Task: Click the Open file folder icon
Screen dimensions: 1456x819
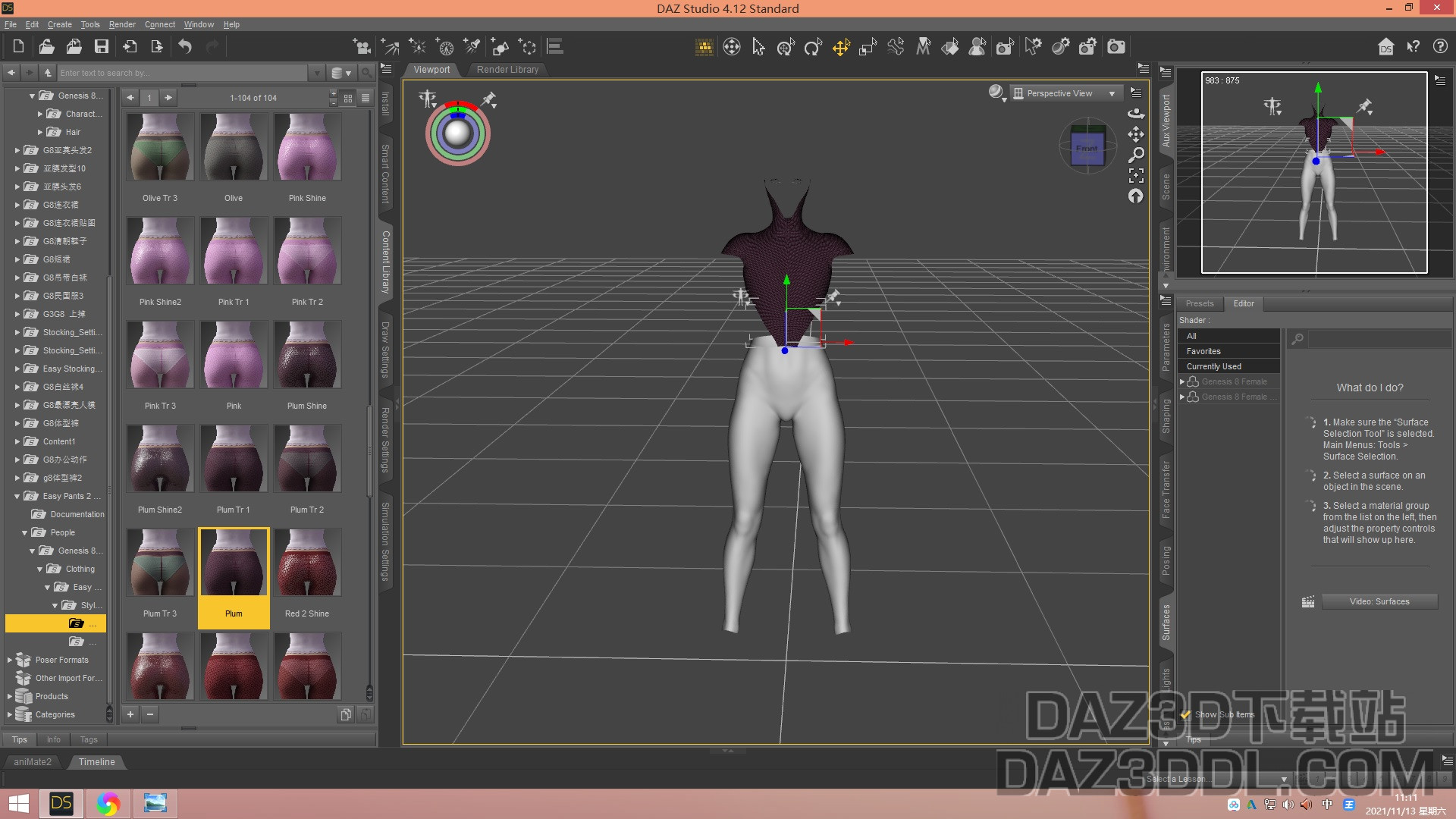Action: [x=46, y=47]
